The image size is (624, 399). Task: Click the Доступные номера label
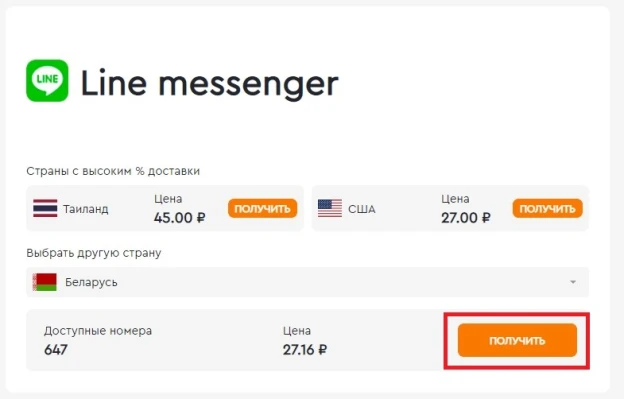pos(98,331)
